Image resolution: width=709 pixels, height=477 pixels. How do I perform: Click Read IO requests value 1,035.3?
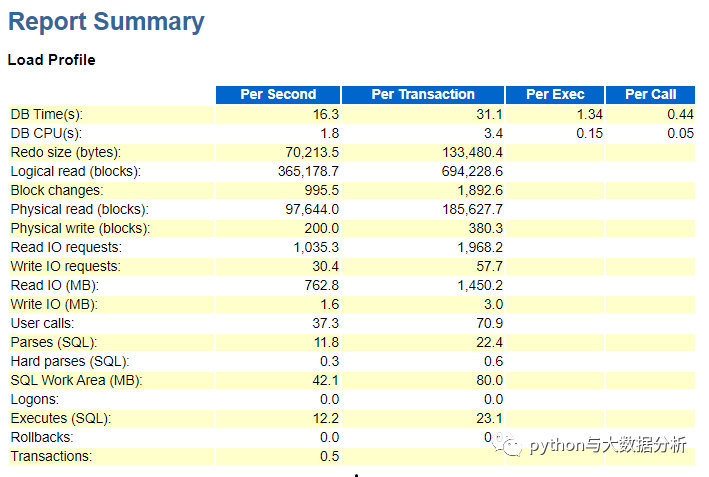316,247
